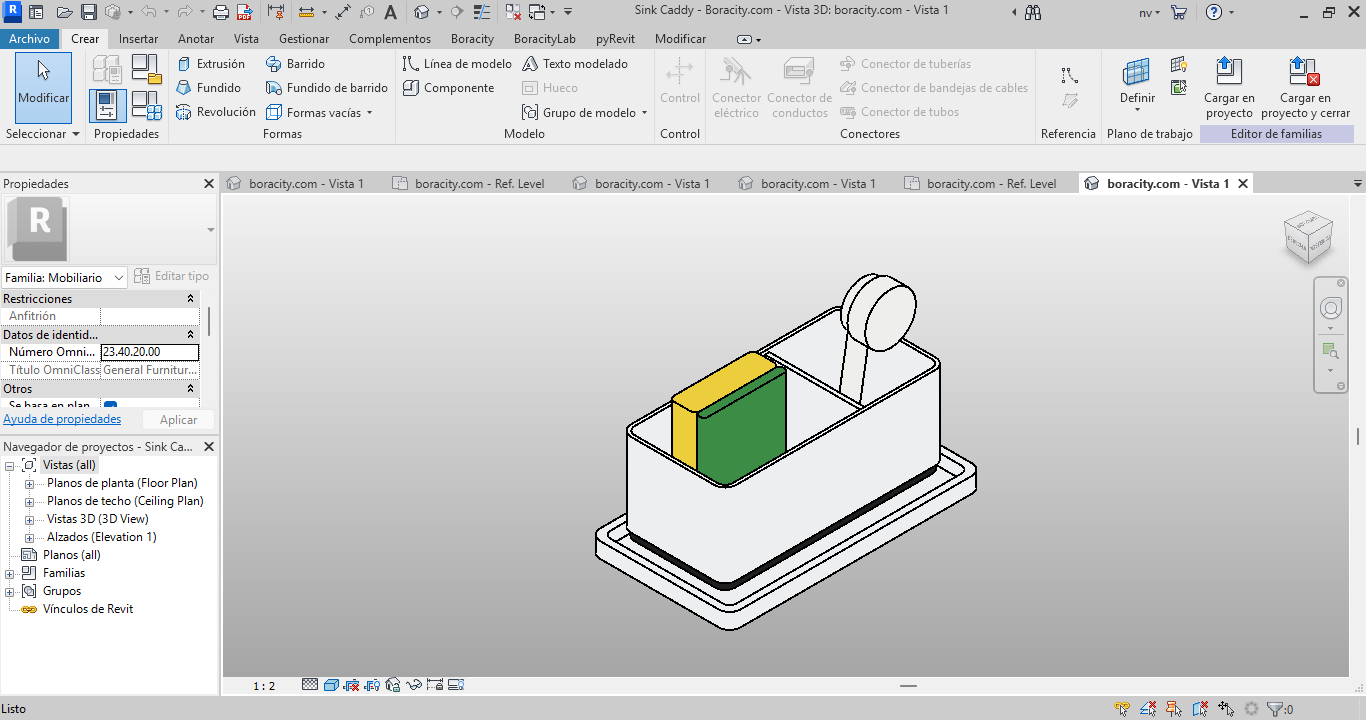Draw a reference line in Referencia panel
The image size is (1366, 720).
tap(1070, 76)
